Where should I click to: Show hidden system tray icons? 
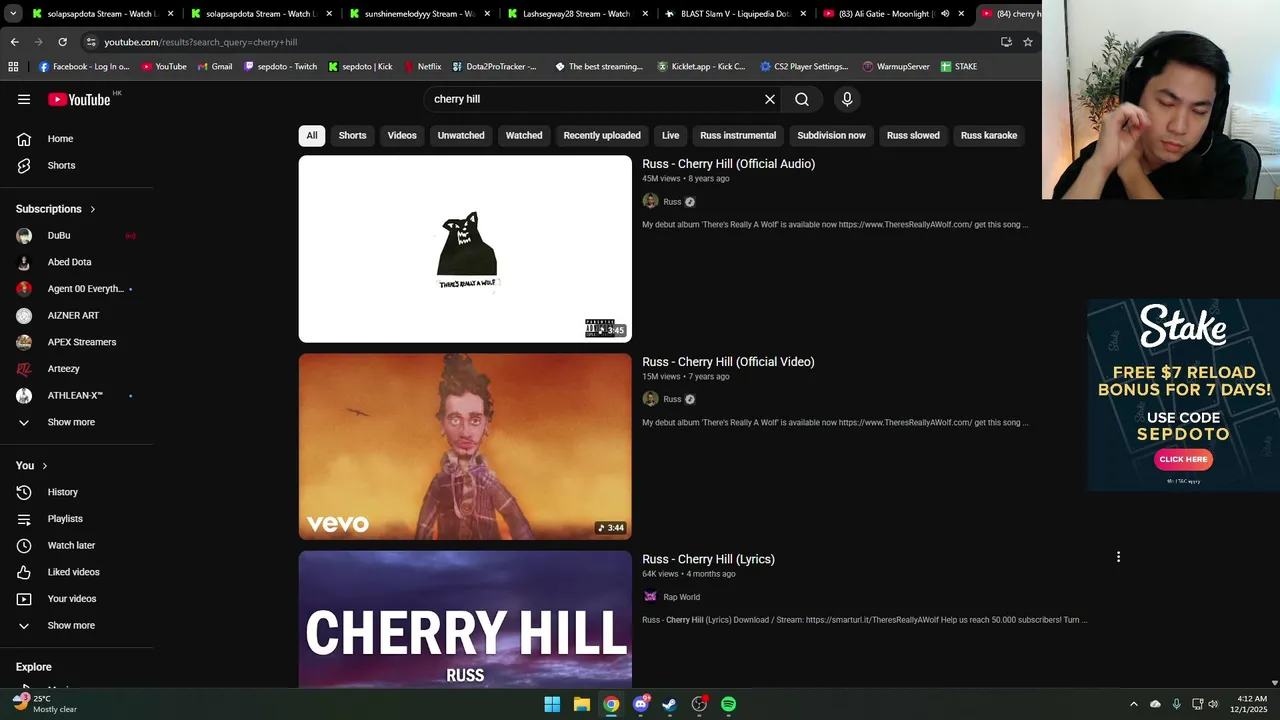(1133, 704)
